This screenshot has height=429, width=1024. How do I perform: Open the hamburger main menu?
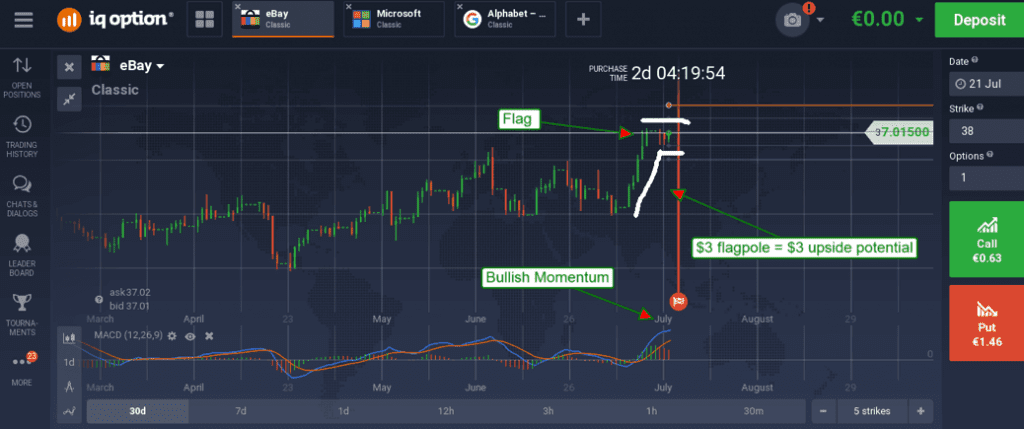[23, 20]
